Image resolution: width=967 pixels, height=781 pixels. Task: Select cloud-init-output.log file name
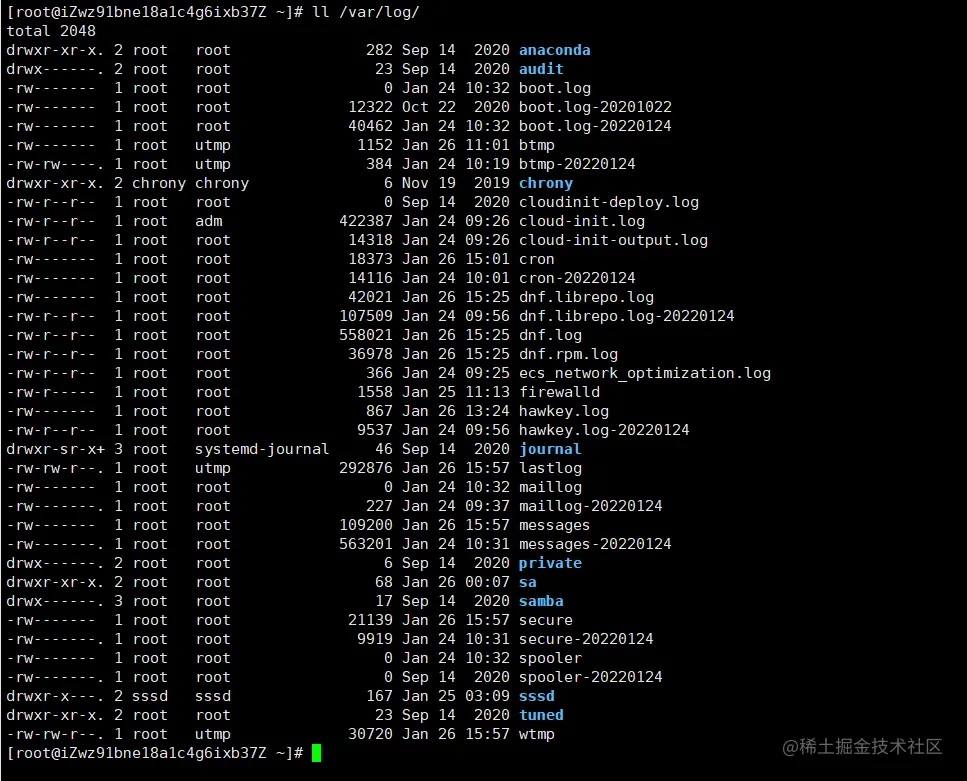[613, 241]
